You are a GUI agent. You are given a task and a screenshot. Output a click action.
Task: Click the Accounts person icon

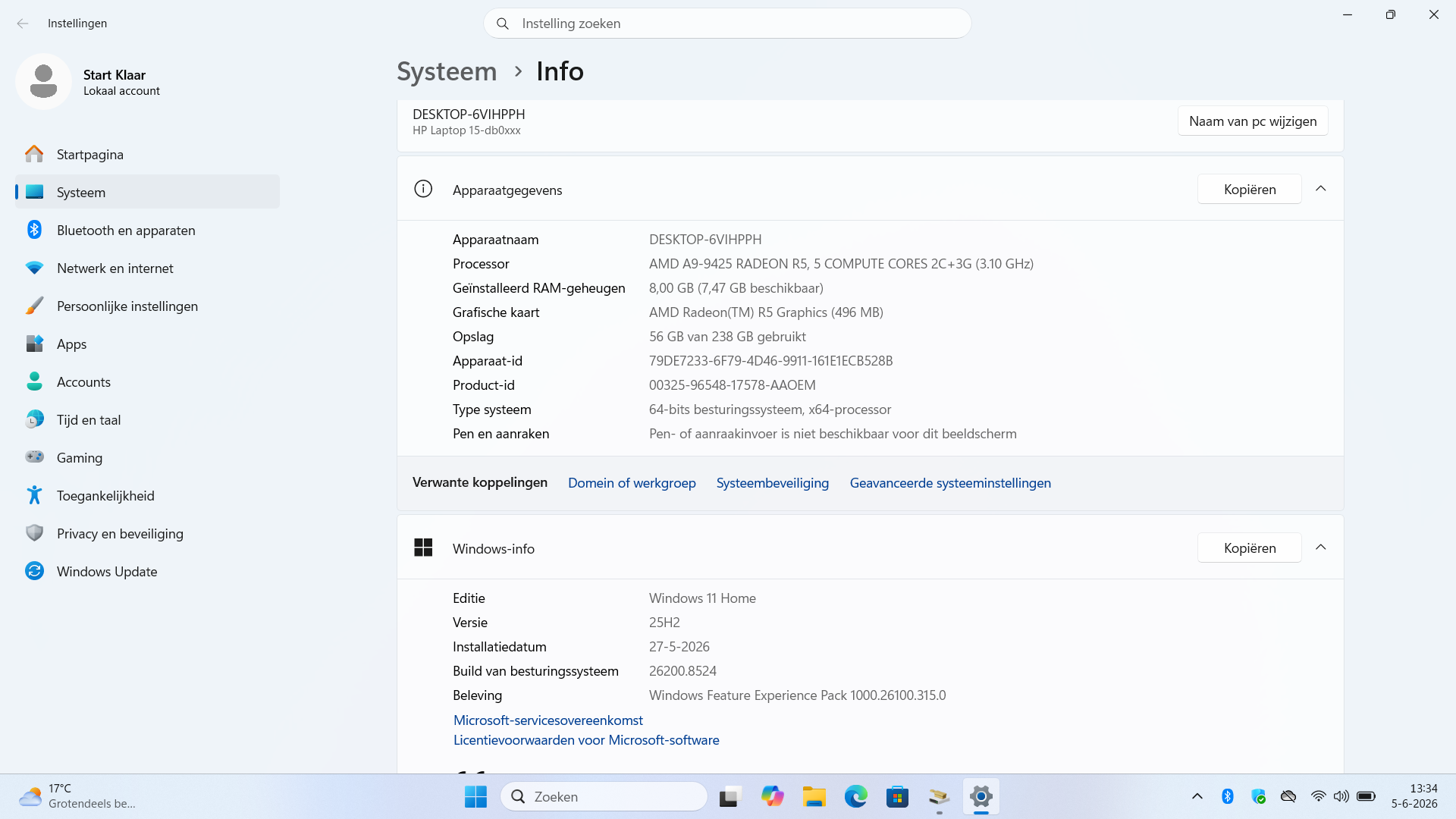(34, 381)
